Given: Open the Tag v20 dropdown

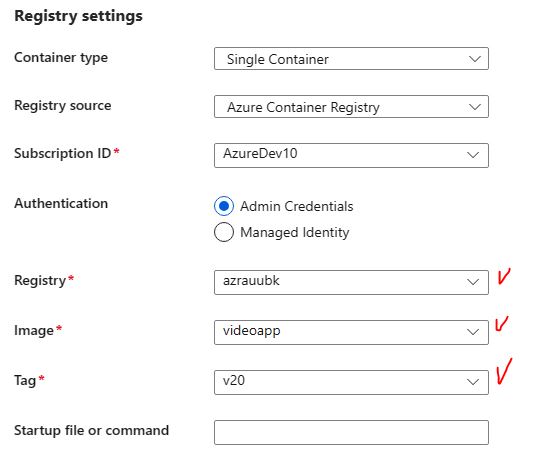Looking at the screenshot, I should (x=351, y=382).
